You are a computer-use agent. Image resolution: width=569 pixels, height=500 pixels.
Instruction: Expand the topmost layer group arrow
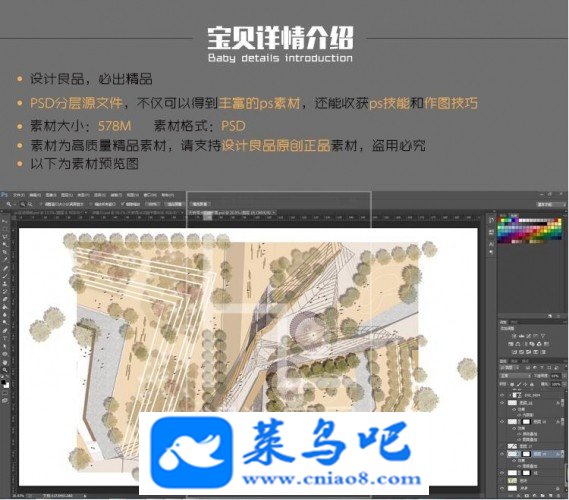(x=510, y=395)
